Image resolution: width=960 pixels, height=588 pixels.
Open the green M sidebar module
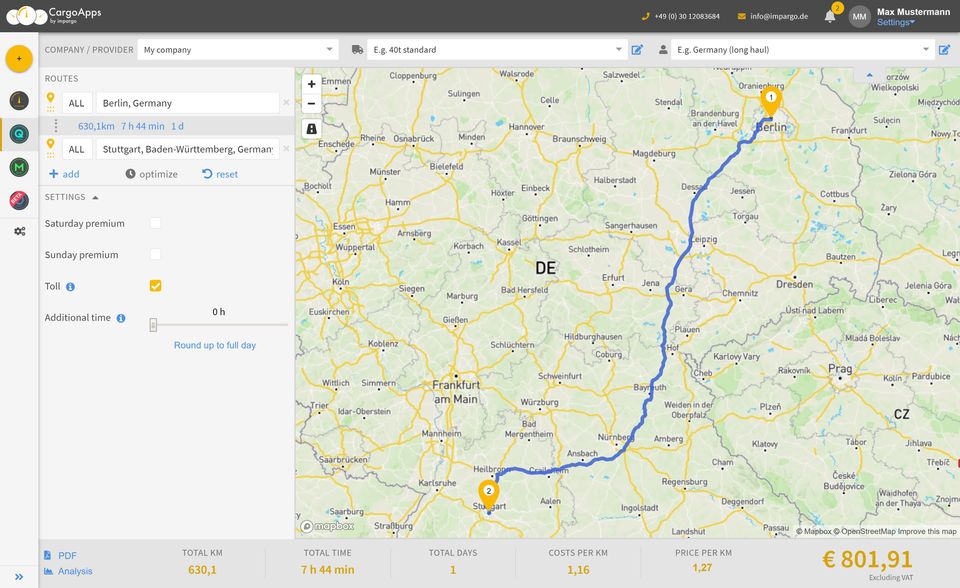[19, 167]
